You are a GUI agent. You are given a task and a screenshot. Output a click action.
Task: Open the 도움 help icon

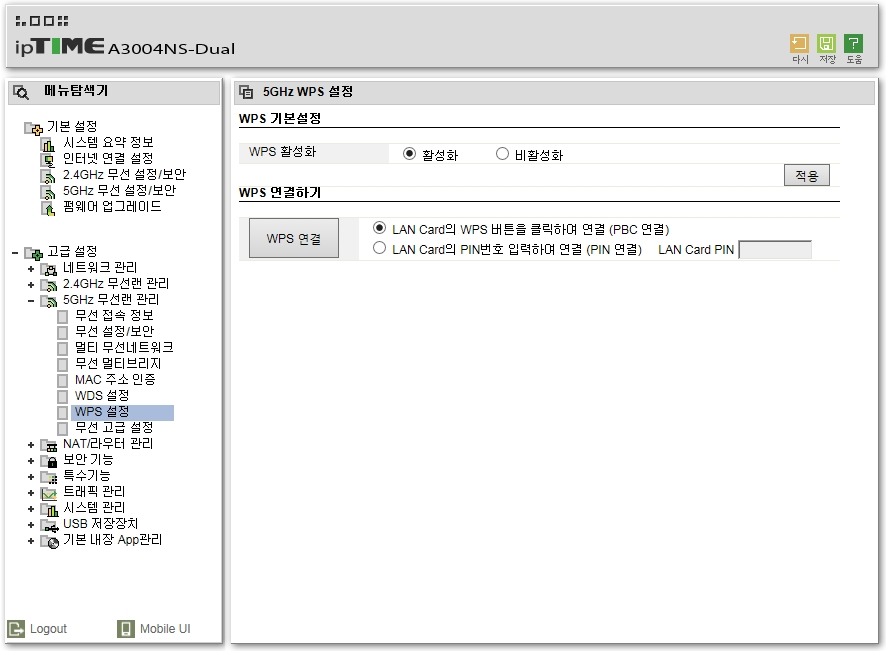853,44
